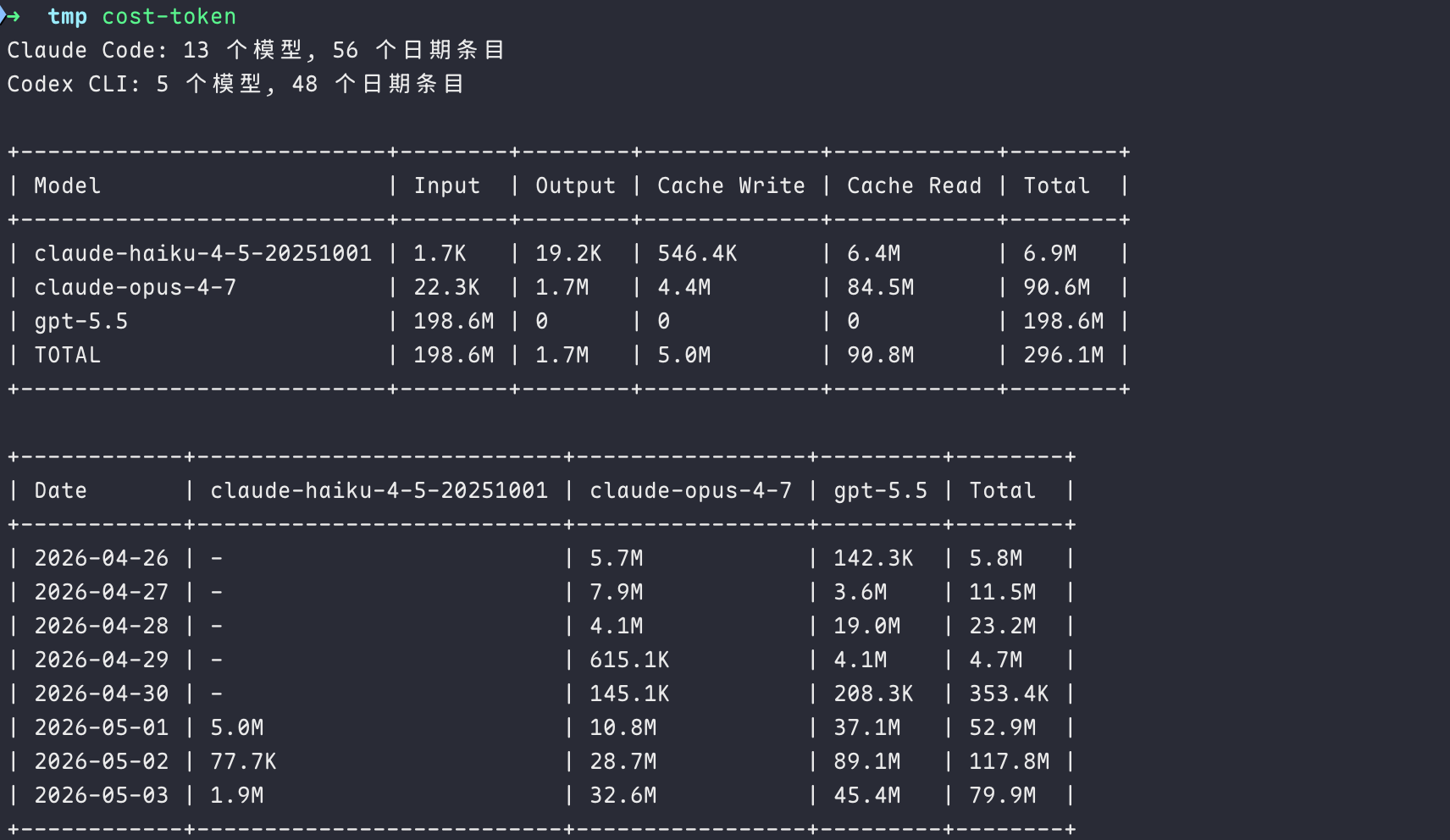Image resolution: width=1450 pixels, height=840 pixels.
Task: Click the 'TOTAL' row label
Action: click(x=68, y=355)
